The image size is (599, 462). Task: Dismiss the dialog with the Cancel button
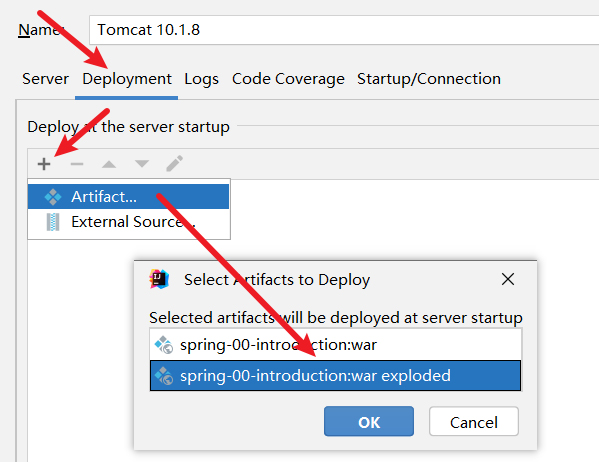click(474, 421)
